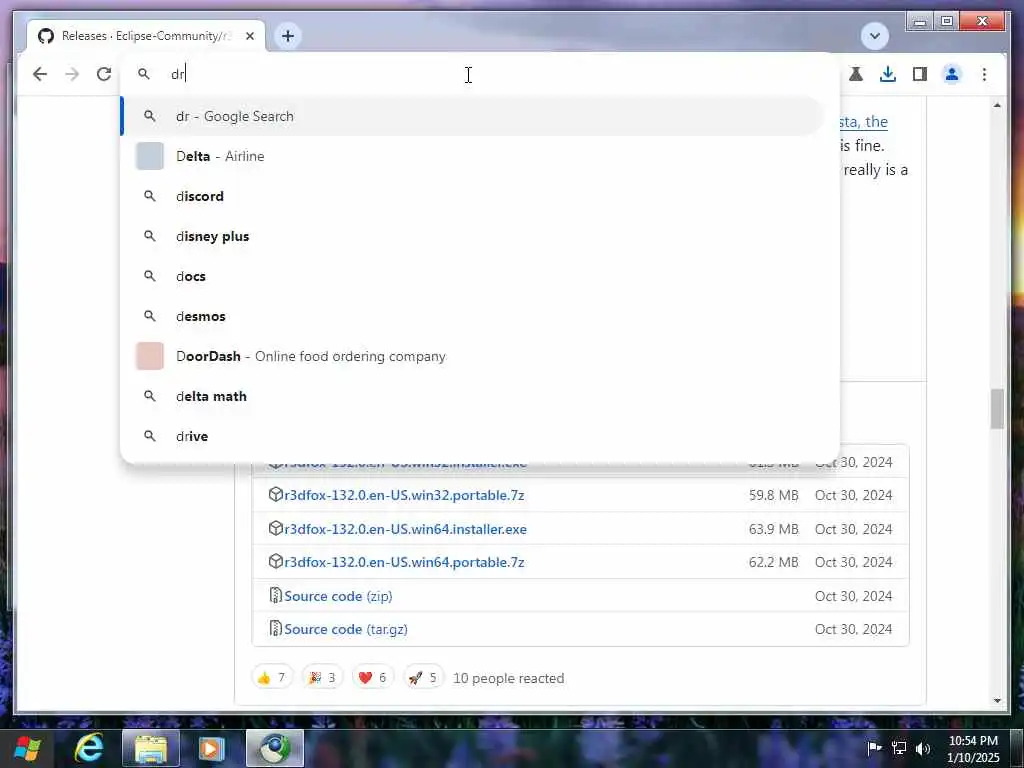1024x768 pixels.
Task: Select the desmos suggestion
Action: [472, 316]
